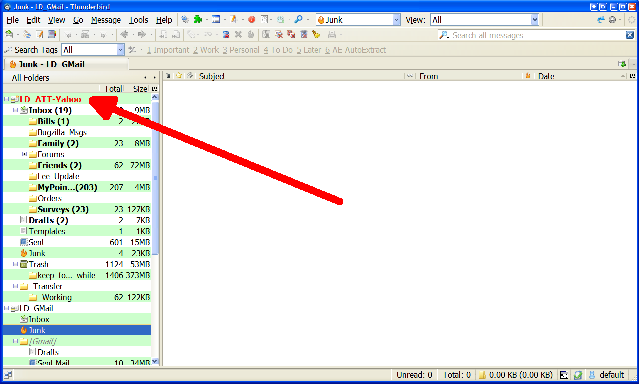Click the green arrow icon on tab bar
Screen dimensions: 639x384
pos(621,64)
